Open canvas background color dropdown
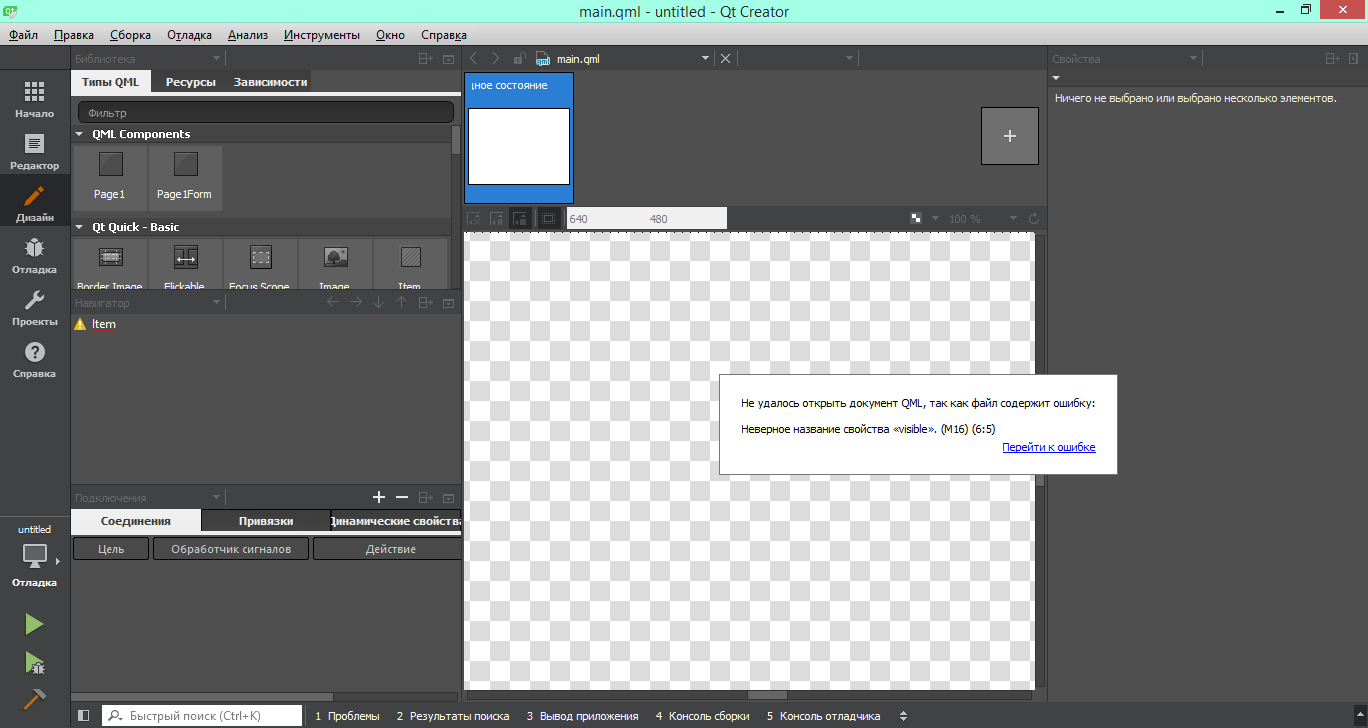 [x=936, y=218]
